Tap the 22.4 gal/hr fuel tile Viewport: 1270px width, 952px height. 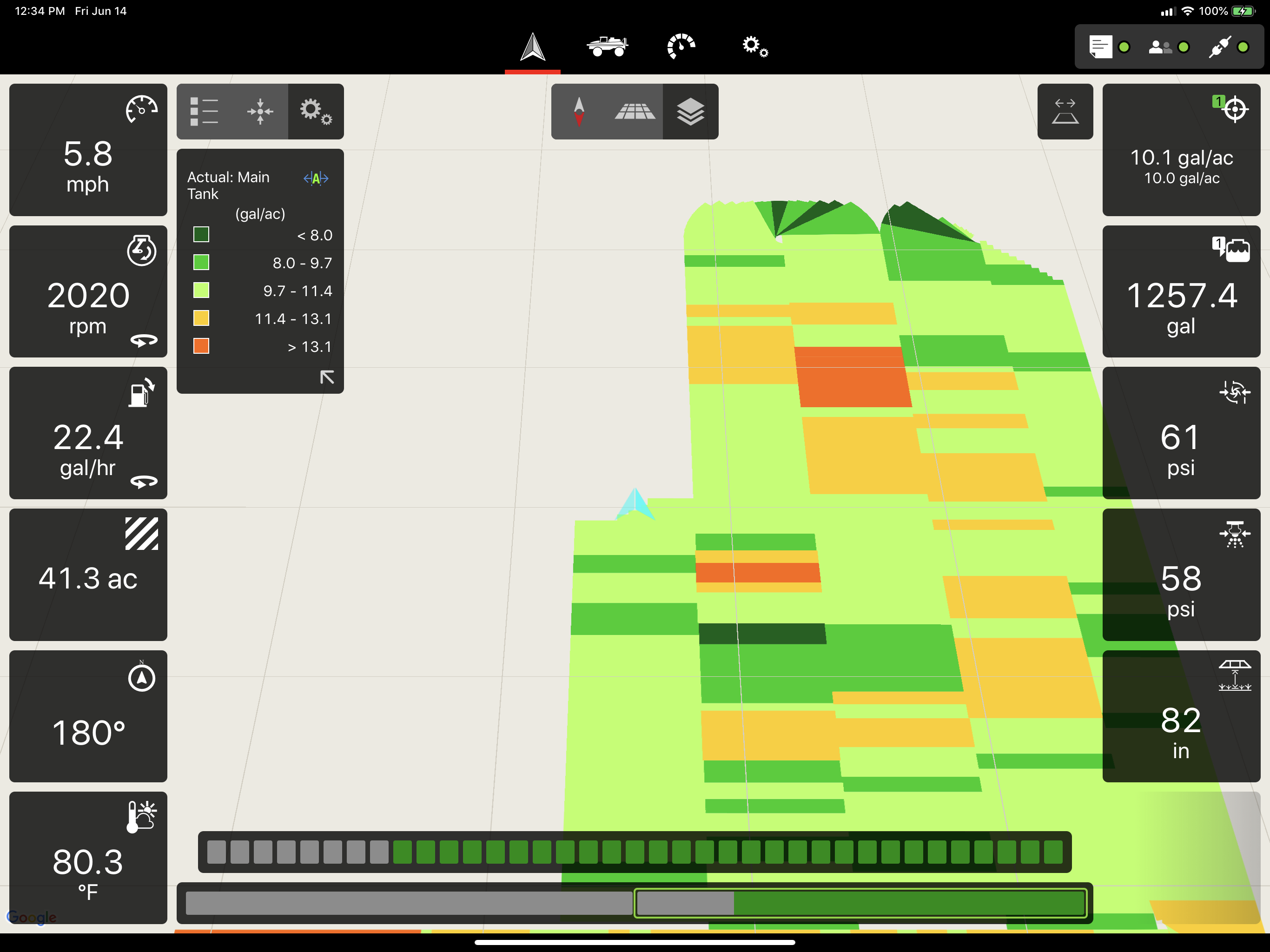click(x=88, y=433)
